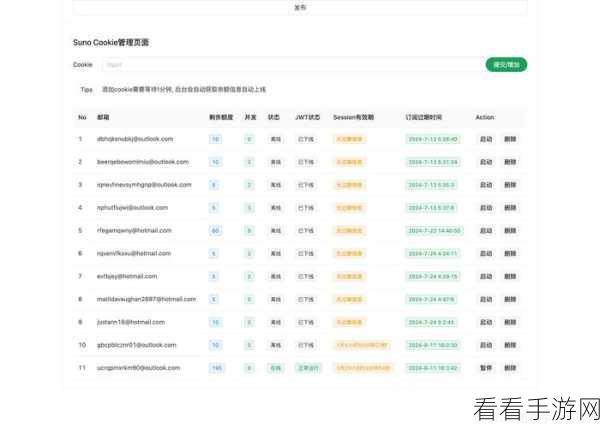Click the orange session badge in row 1
The width and height of the screenshot is (600, 428).
349,139
